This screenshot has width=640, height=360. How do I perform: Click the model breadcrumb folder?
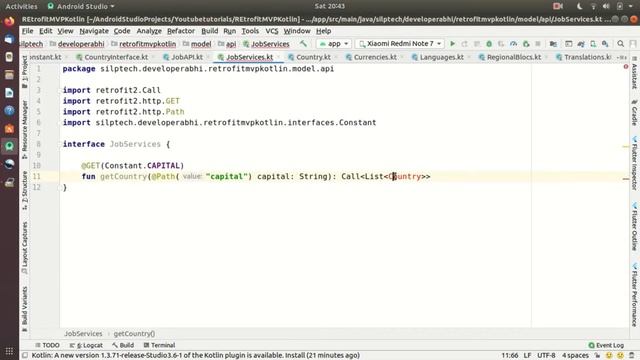coord(197,44)
